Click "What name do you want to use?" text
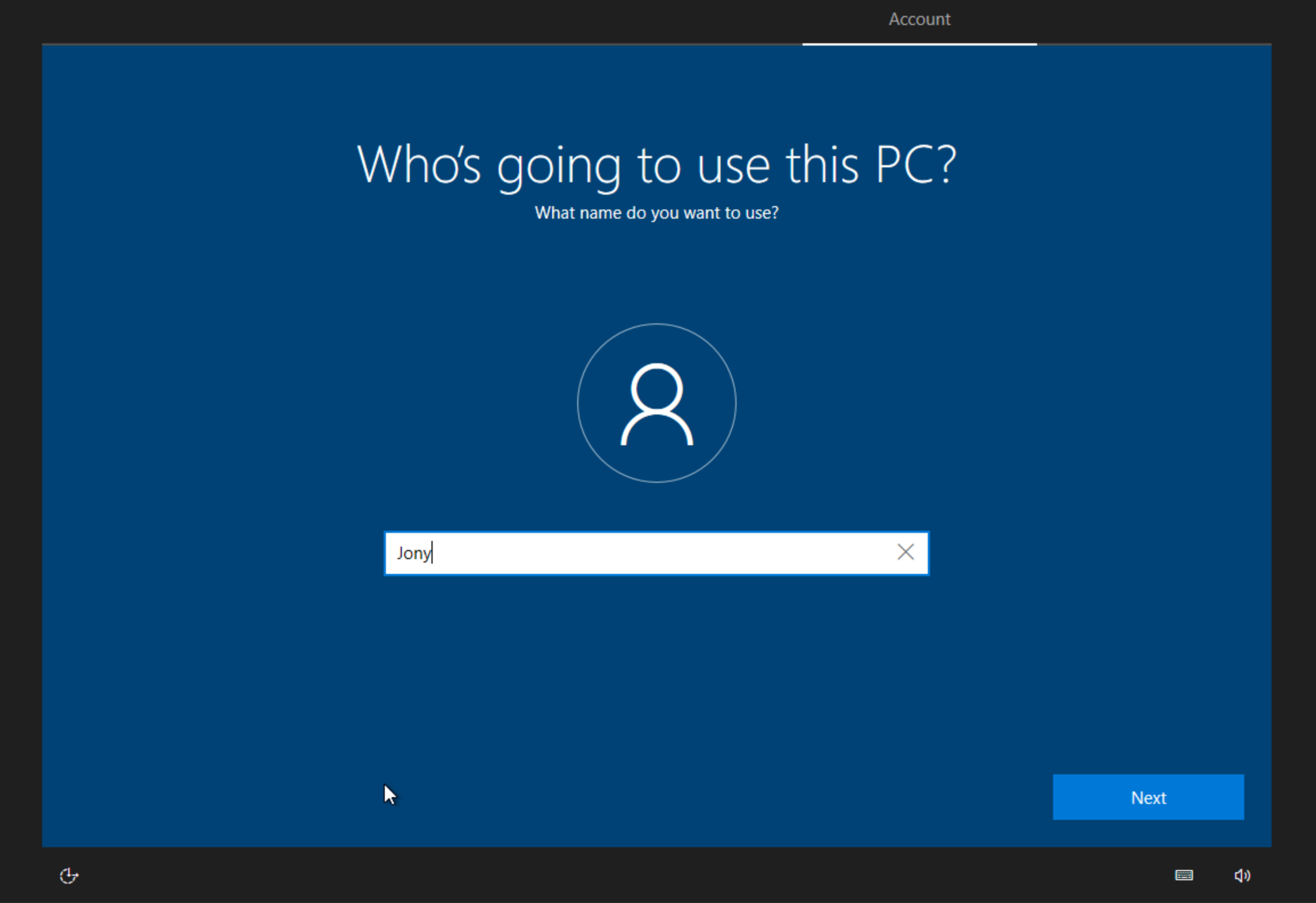This screenshot has height=903, width=1316. [x=656, y=213]
